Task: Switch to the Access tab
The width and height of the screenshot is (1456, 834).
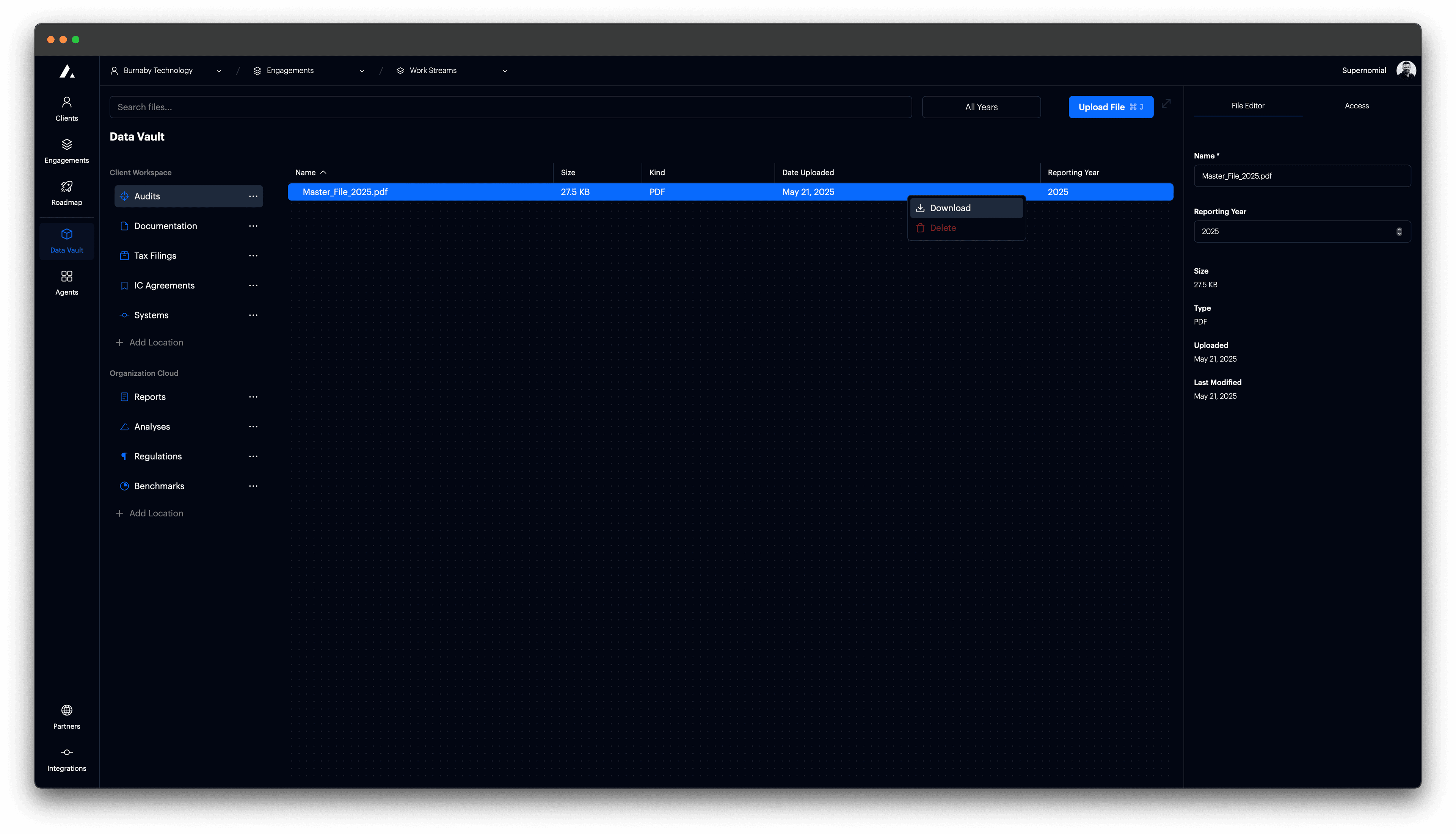Action: point(1357,105)
